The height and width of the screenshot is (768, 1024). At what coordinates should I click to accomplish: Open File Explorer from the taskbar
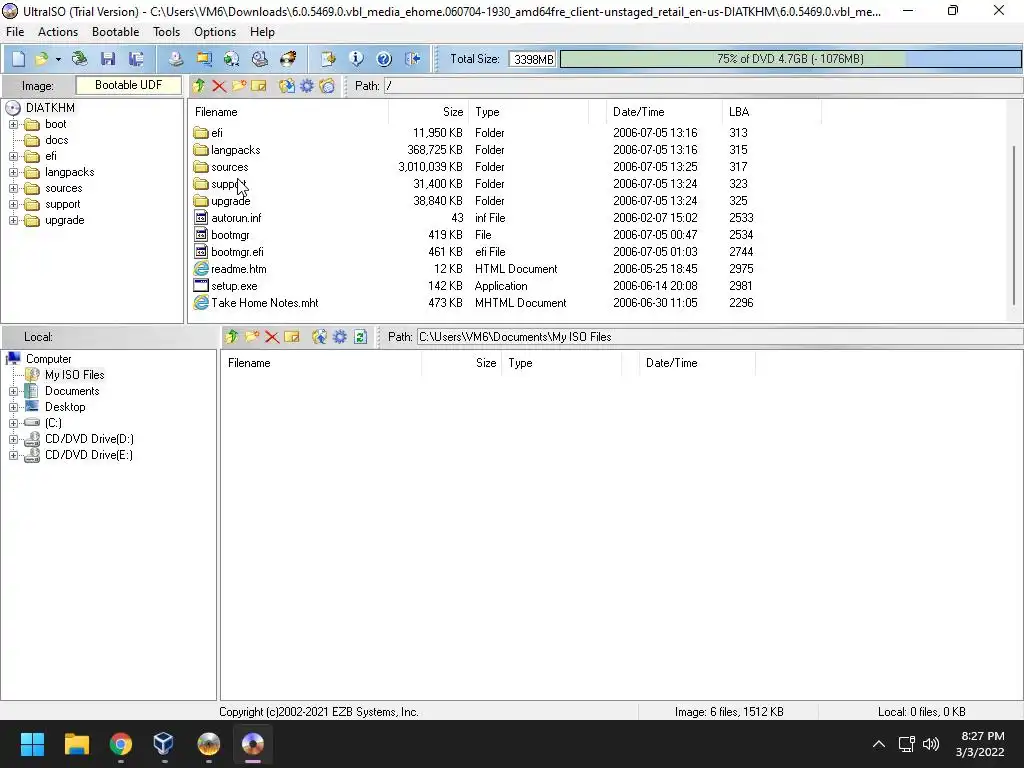pos(76,744)
